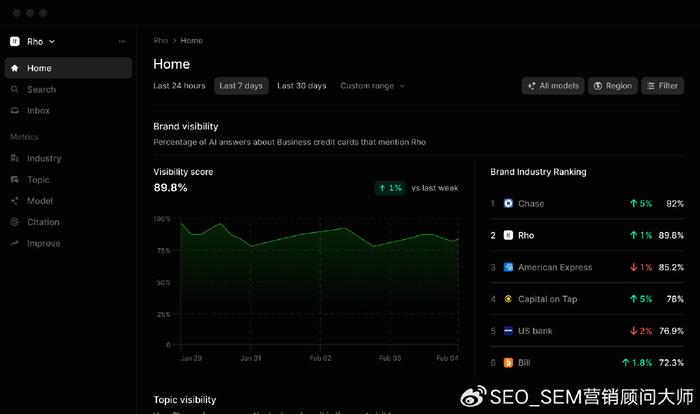Click the Rho logo in ranking list
Image resolution: width=700 pixels, height=414 pixels.
508,235
